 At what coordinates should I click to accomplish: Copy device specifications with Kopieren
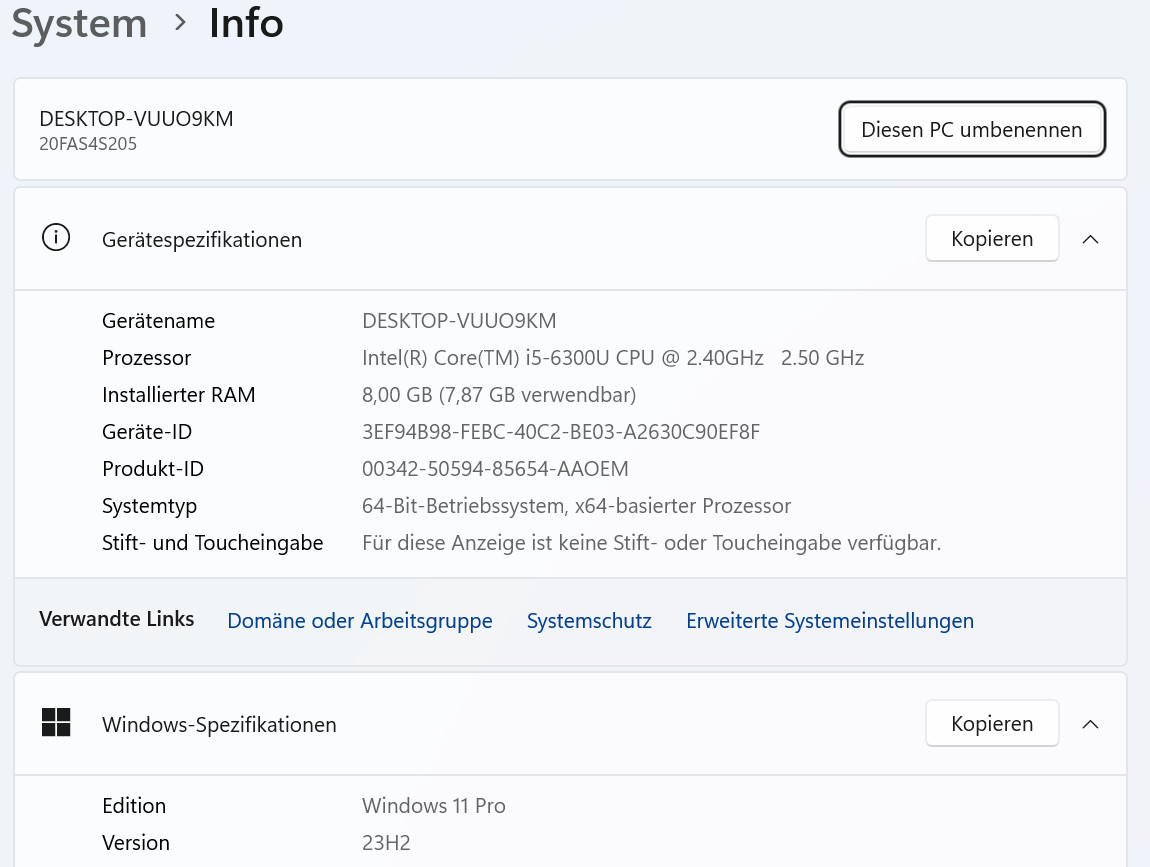point(992,238)
